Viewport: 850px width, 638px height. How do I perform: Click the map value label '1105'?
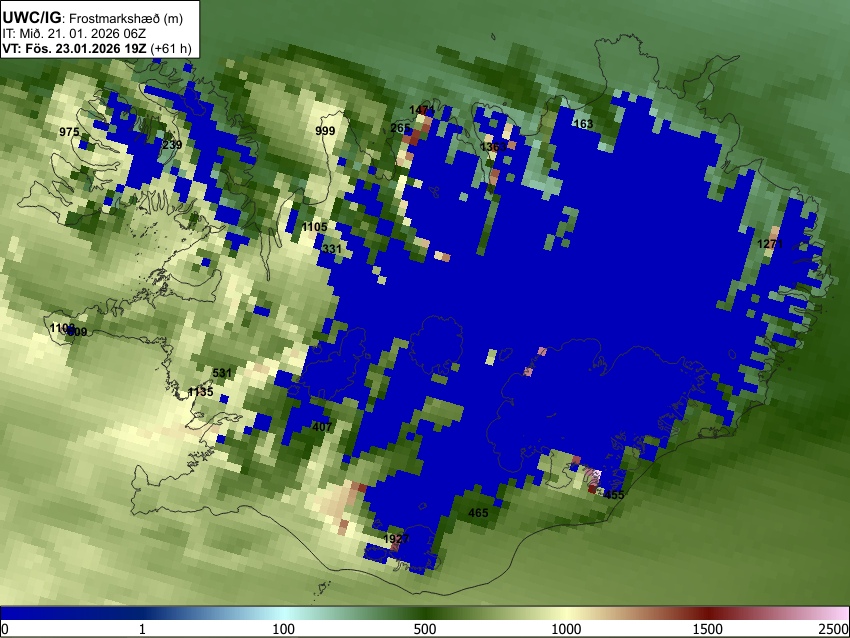pos(314,227)
